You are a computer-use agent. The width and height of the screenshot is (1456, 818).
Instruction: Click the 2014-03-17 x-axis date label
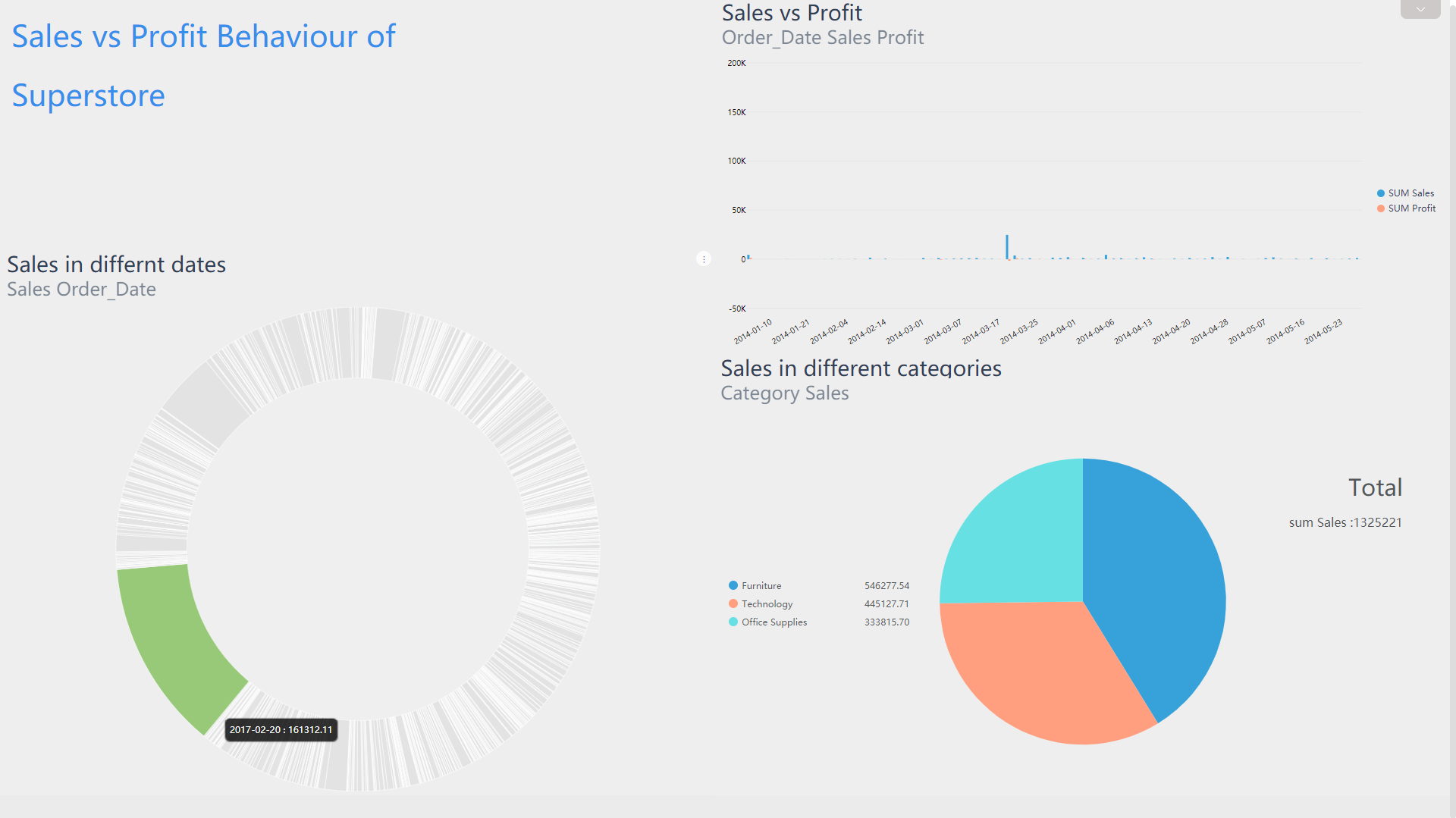[981, 332]
